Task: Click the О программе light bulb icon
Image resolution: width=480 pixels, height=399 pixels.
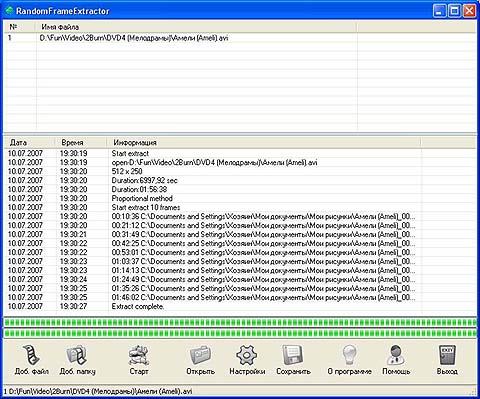Action: (349, 355)
